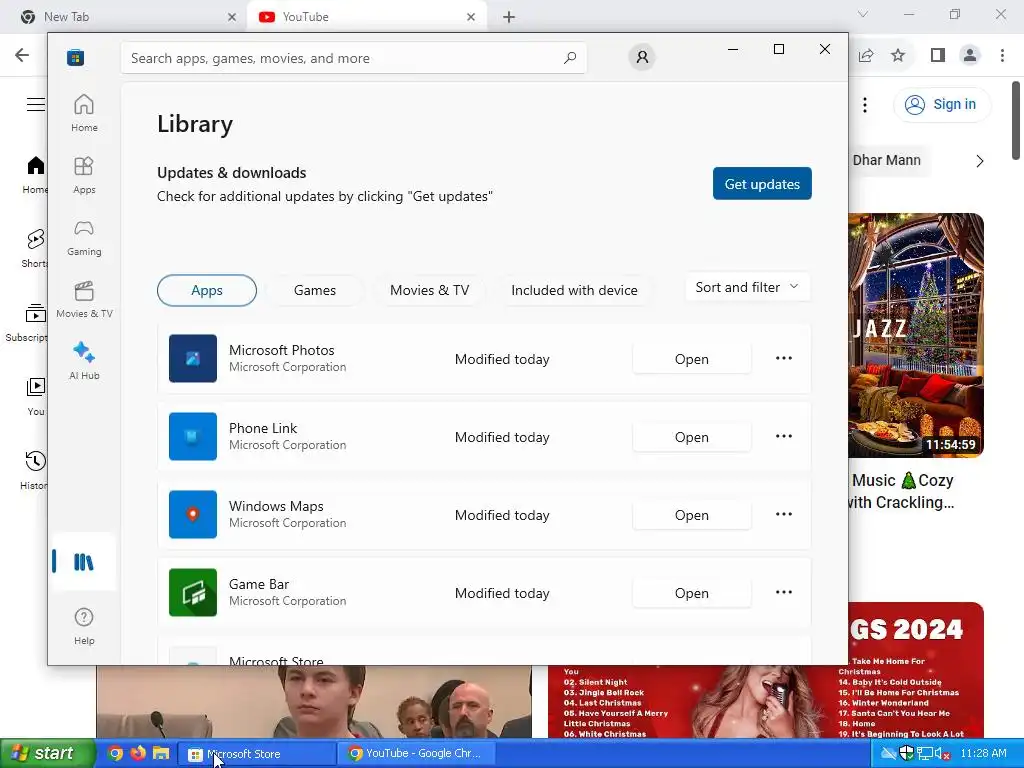This screenshot has height=768, width=1024.
Task: Open YouTube hamburger guide menu
Action: point(36,104)
